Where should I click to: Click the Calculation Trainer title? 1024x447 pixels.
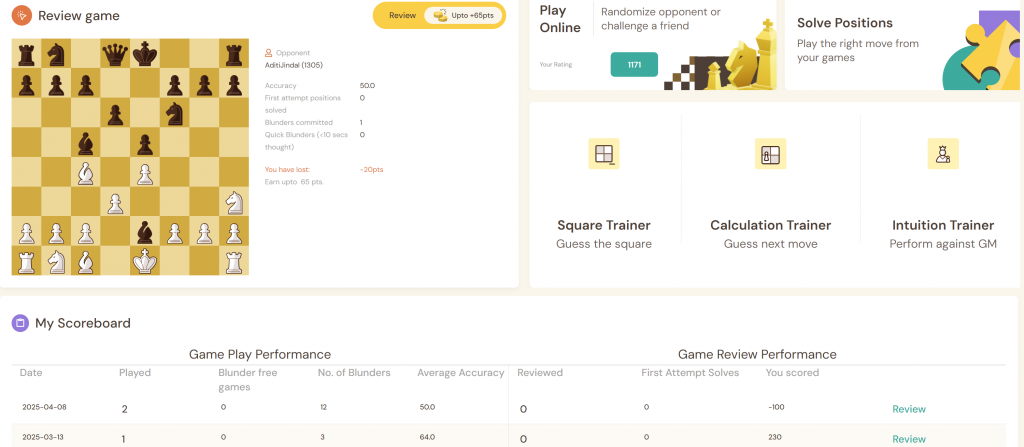[771, 225]
